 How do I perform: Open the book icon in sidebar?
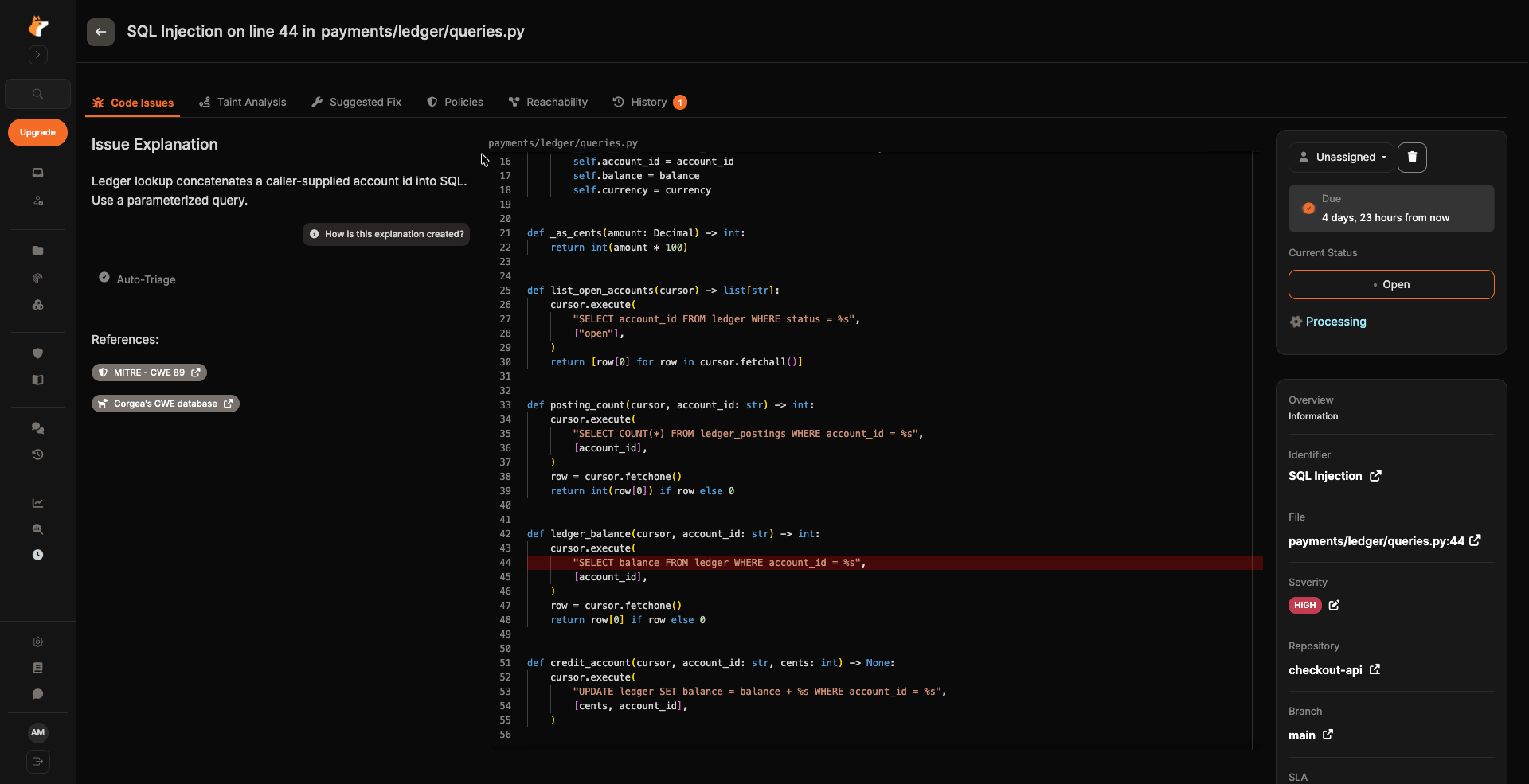pos(37,380)
